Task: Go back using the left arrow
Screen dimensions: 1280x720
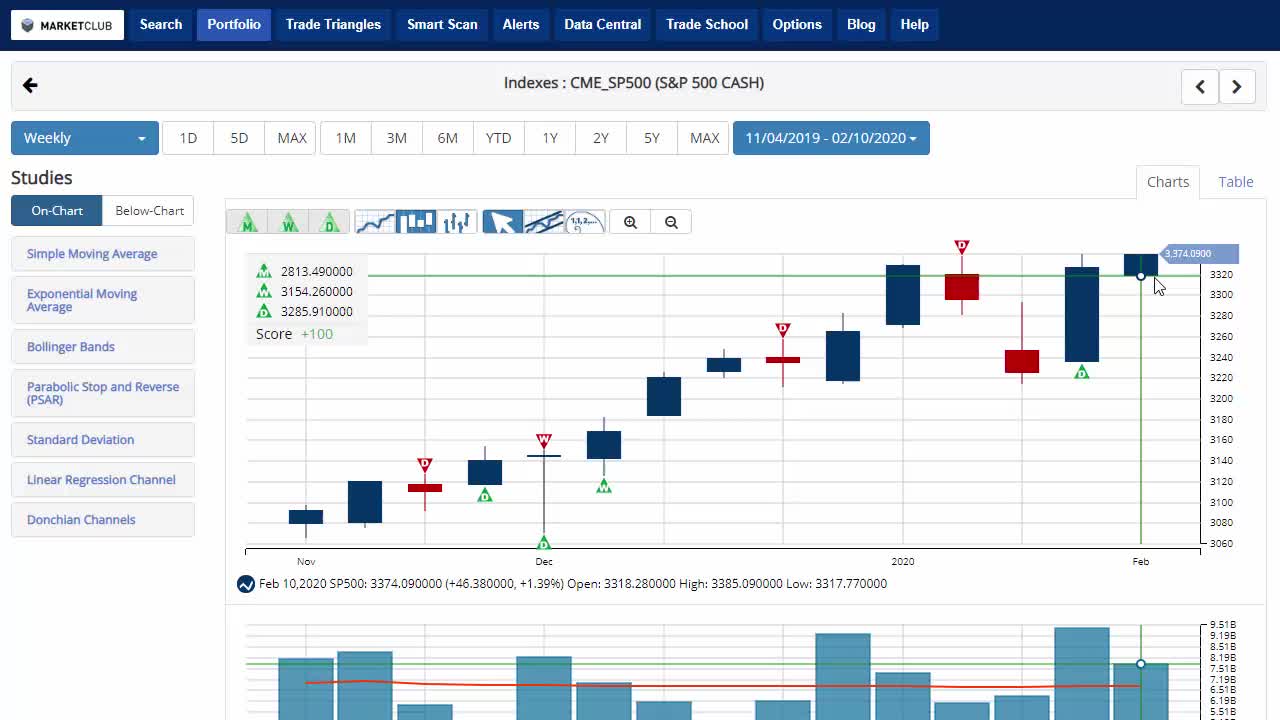Action: coord(30,85)
